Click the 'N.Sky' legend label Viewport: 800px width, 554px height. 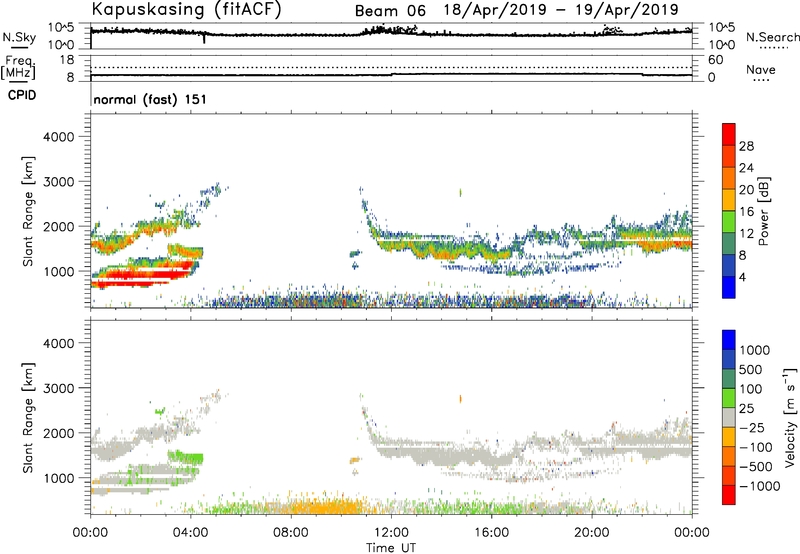19,38
